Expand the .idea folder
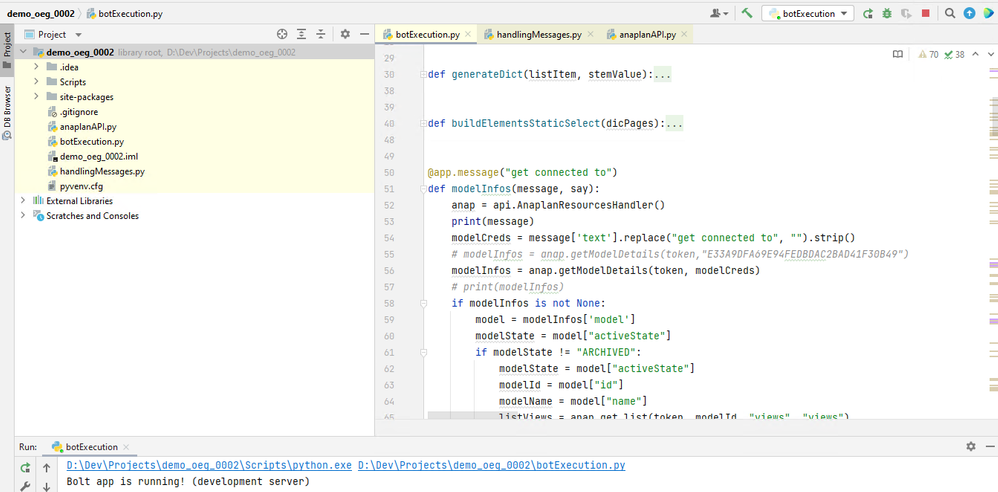The height and width of the screenshot is (492, 998). 36,67
